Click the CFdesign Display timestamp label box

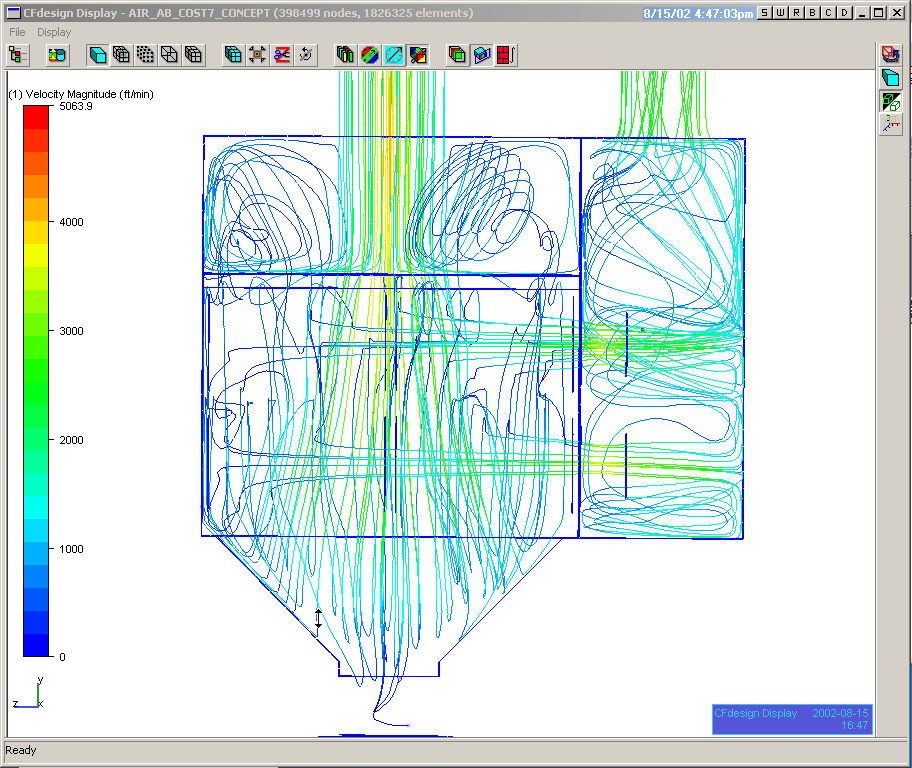pyautogui.click(x=791, y=719)
